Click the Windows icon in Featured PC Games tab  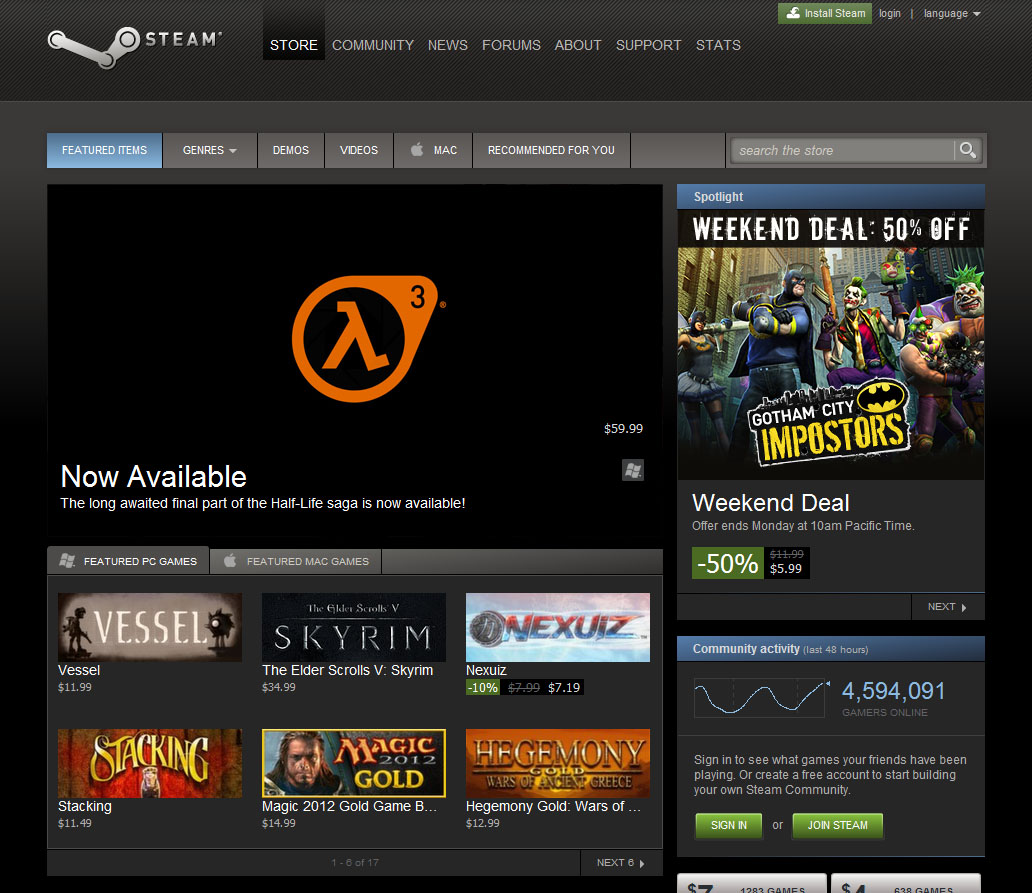(67, 561)
